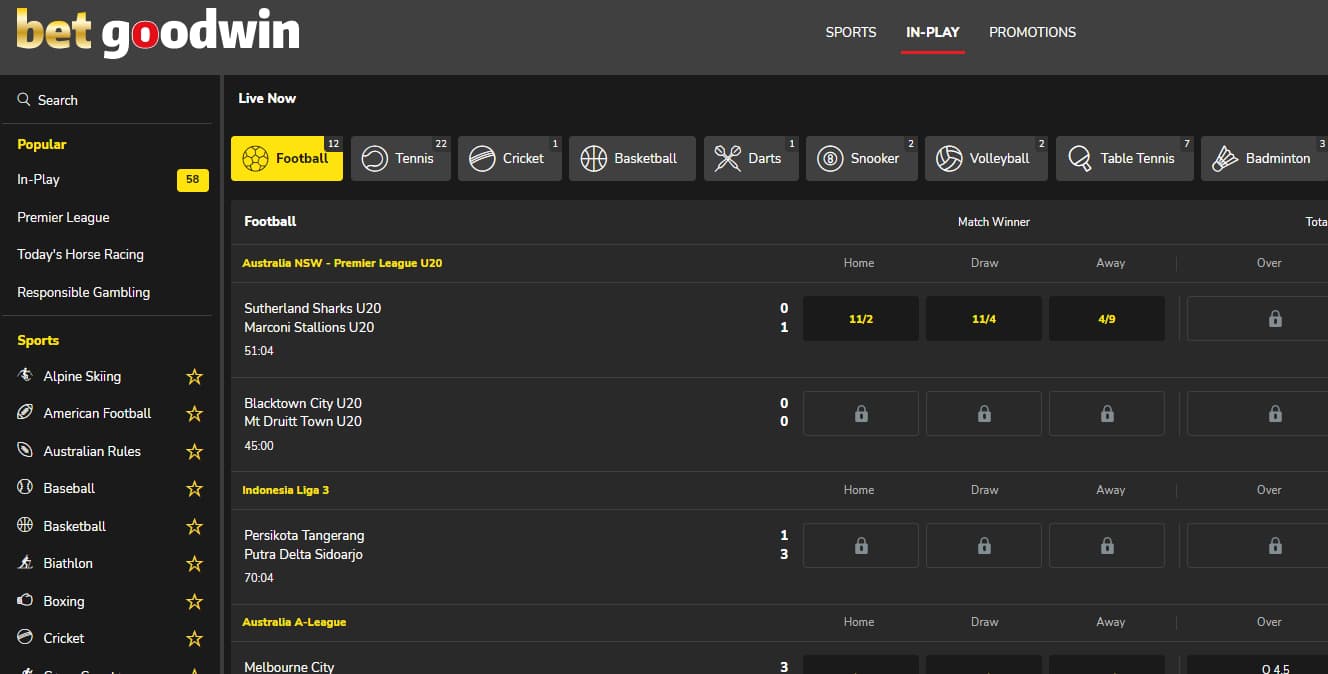Star Baseball as a favorite sport
The width and height of the screenshot is (1328, 674).
(x=194, y=489)
